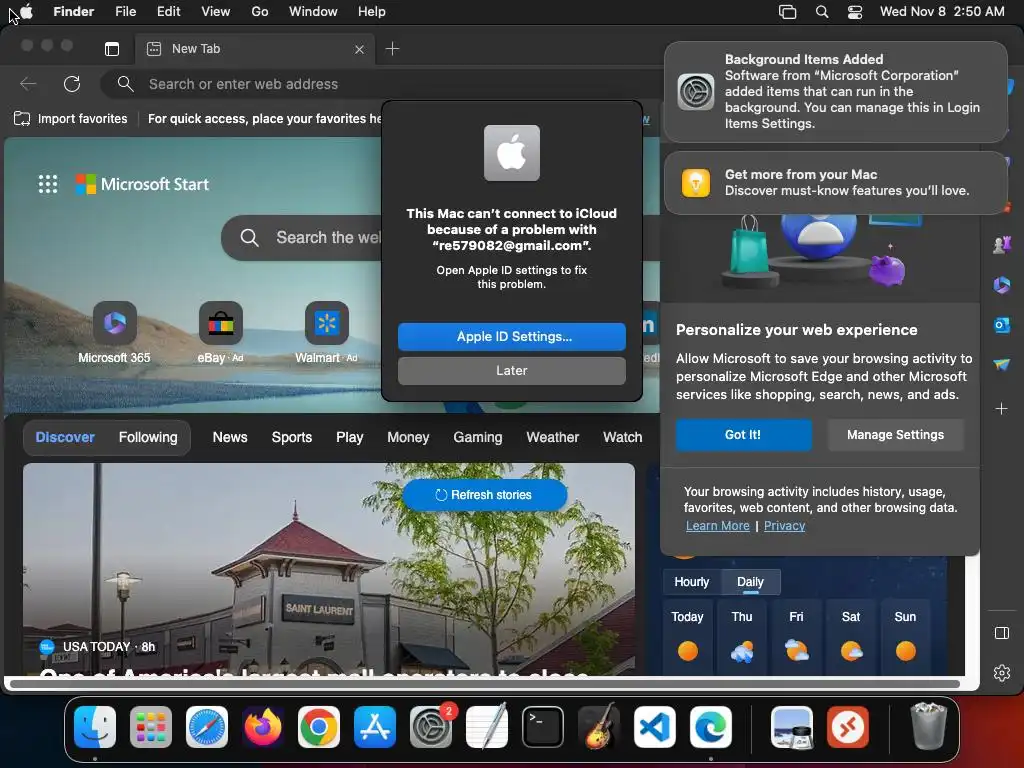1024x768 pixels.
Task: Select Sat forecast in weather card
Action: [x=851, y=636]
